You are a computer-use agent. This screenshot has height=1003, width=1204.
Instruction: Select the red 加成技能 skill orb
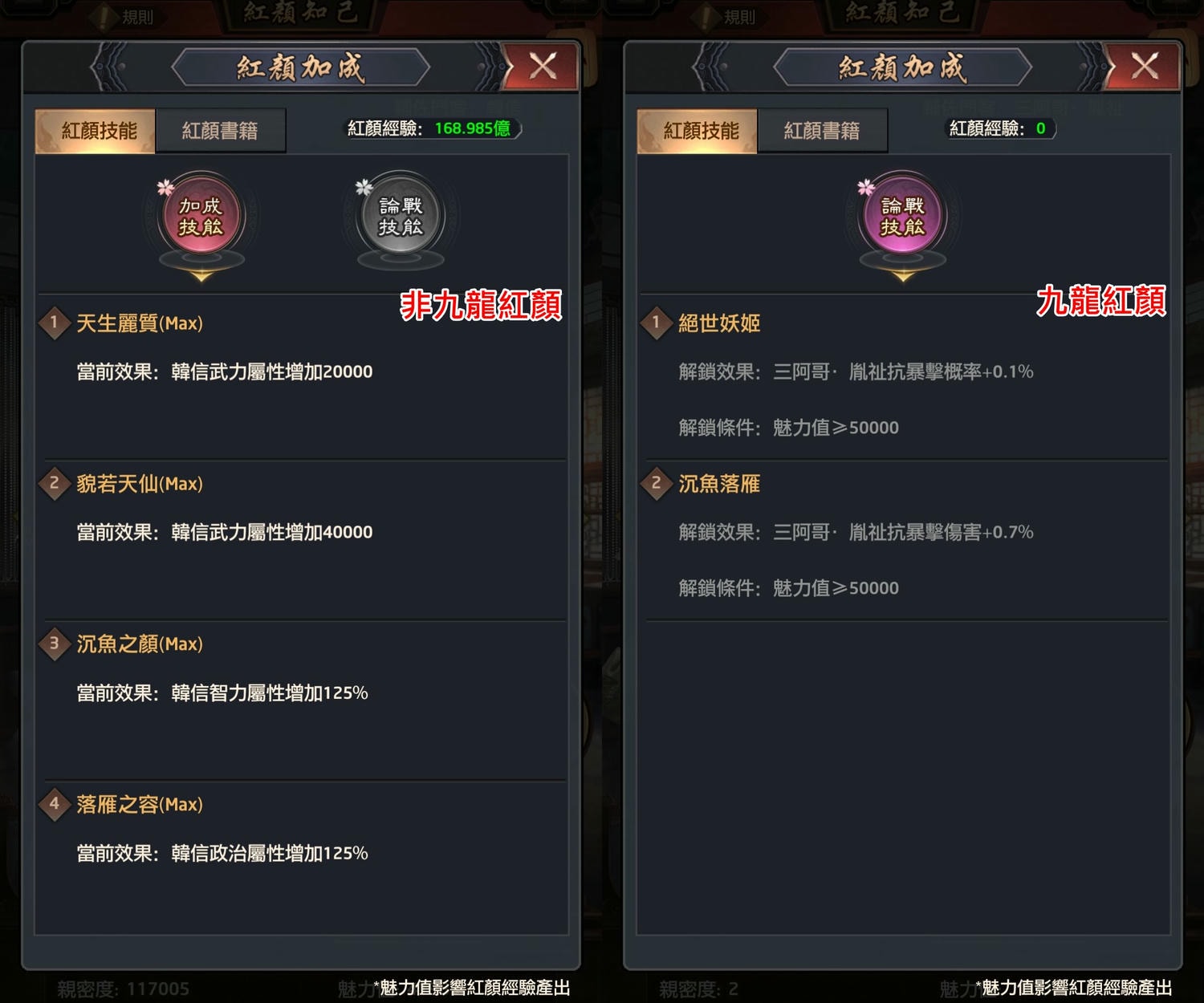pos(201,217)
